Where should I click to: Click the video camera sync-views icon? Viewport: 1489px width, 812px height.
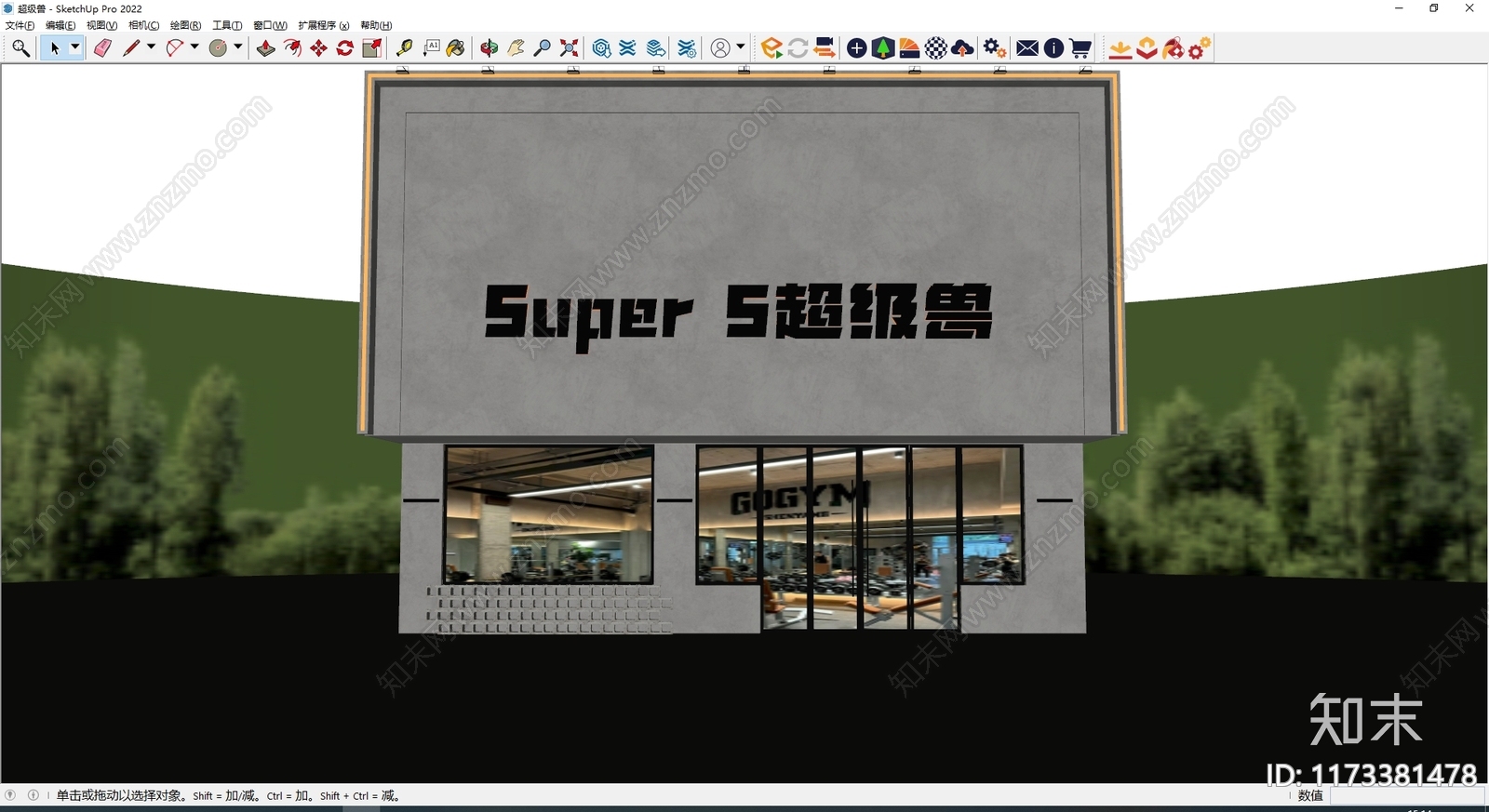click(825, 48)
